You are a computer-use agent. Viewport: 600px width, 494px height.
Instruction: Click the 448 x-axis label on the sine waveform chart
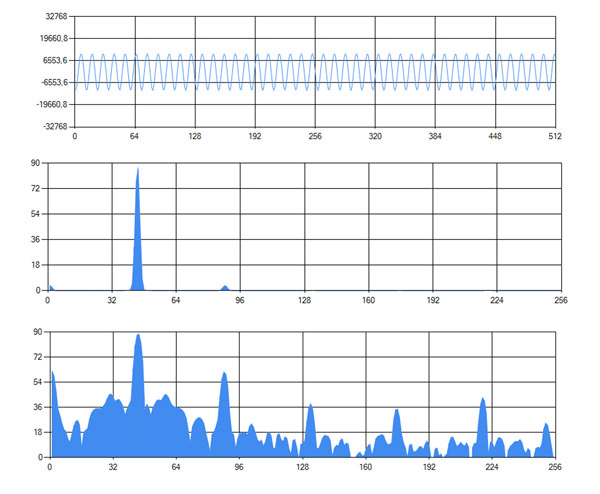(495, 136)
